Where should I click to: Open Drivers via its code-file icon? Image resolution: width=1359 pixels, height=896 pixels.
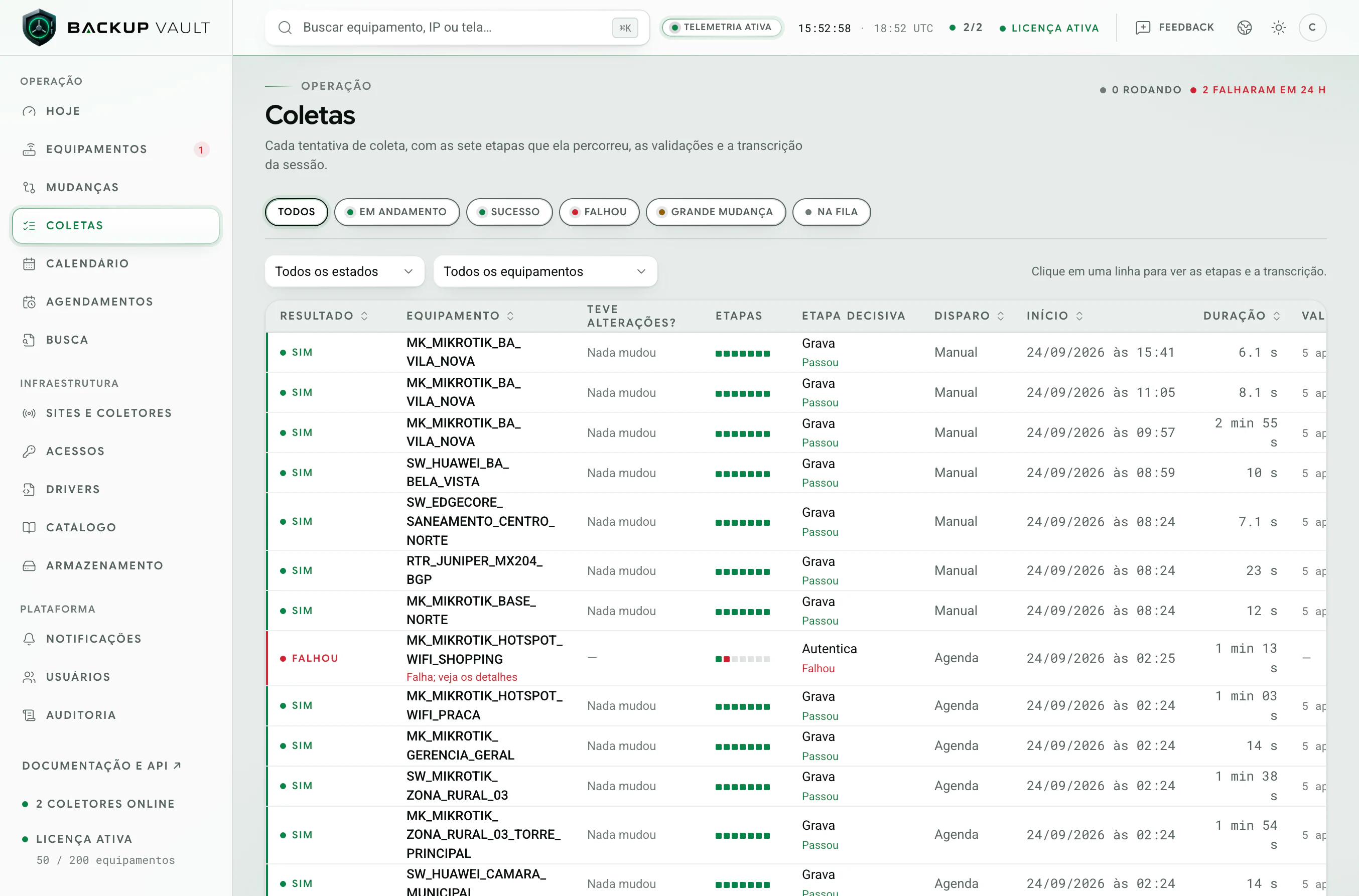[29, 490]
